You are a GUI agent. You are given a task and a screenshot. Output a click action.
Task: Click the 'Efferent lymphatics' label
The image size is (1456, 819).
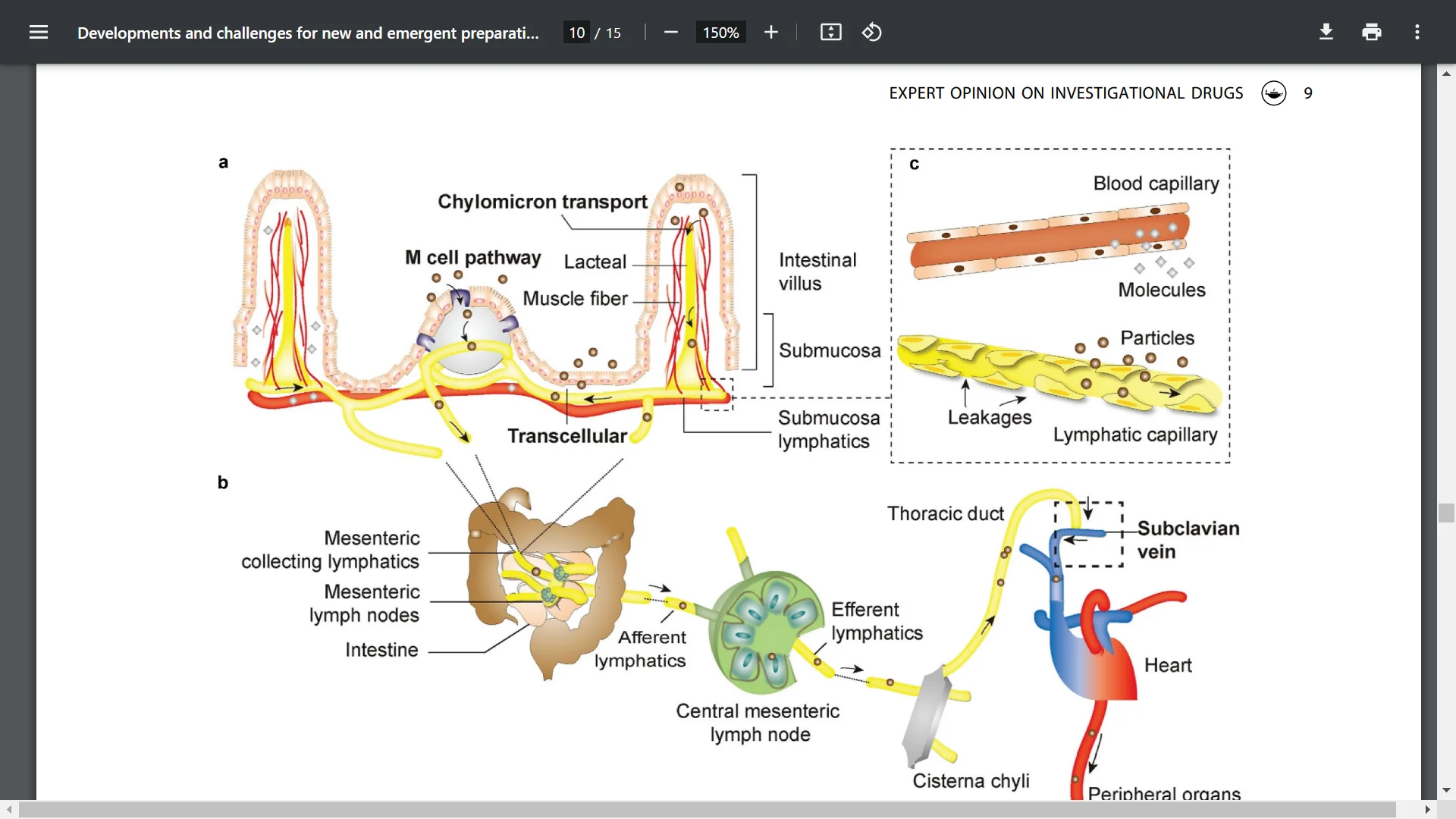pyautogui.click(x=877, y=621)
